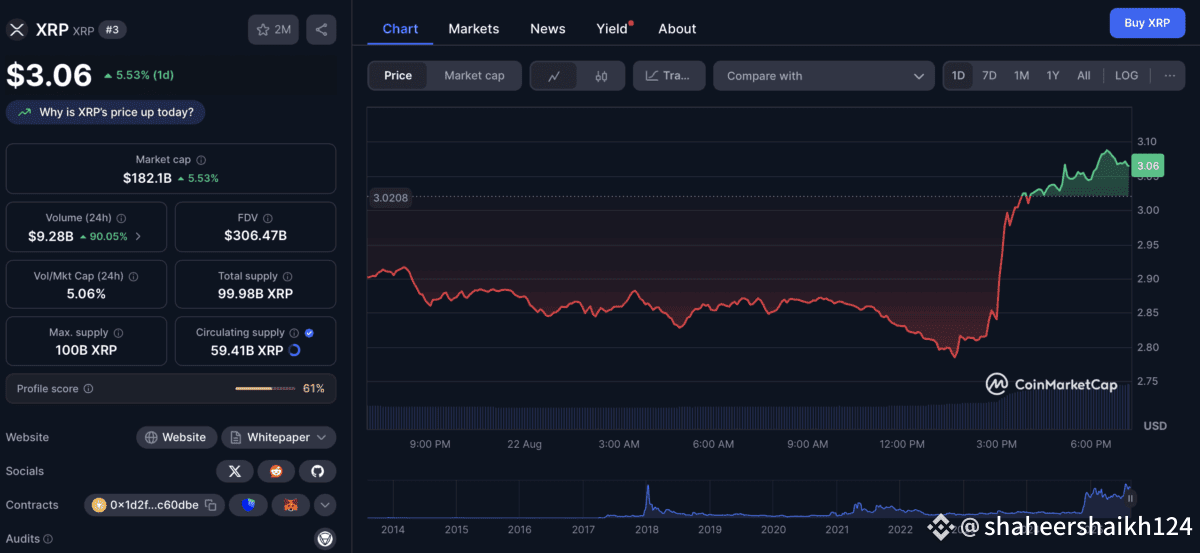Click the verified badge by Circulating supply

tap(309, 333)
